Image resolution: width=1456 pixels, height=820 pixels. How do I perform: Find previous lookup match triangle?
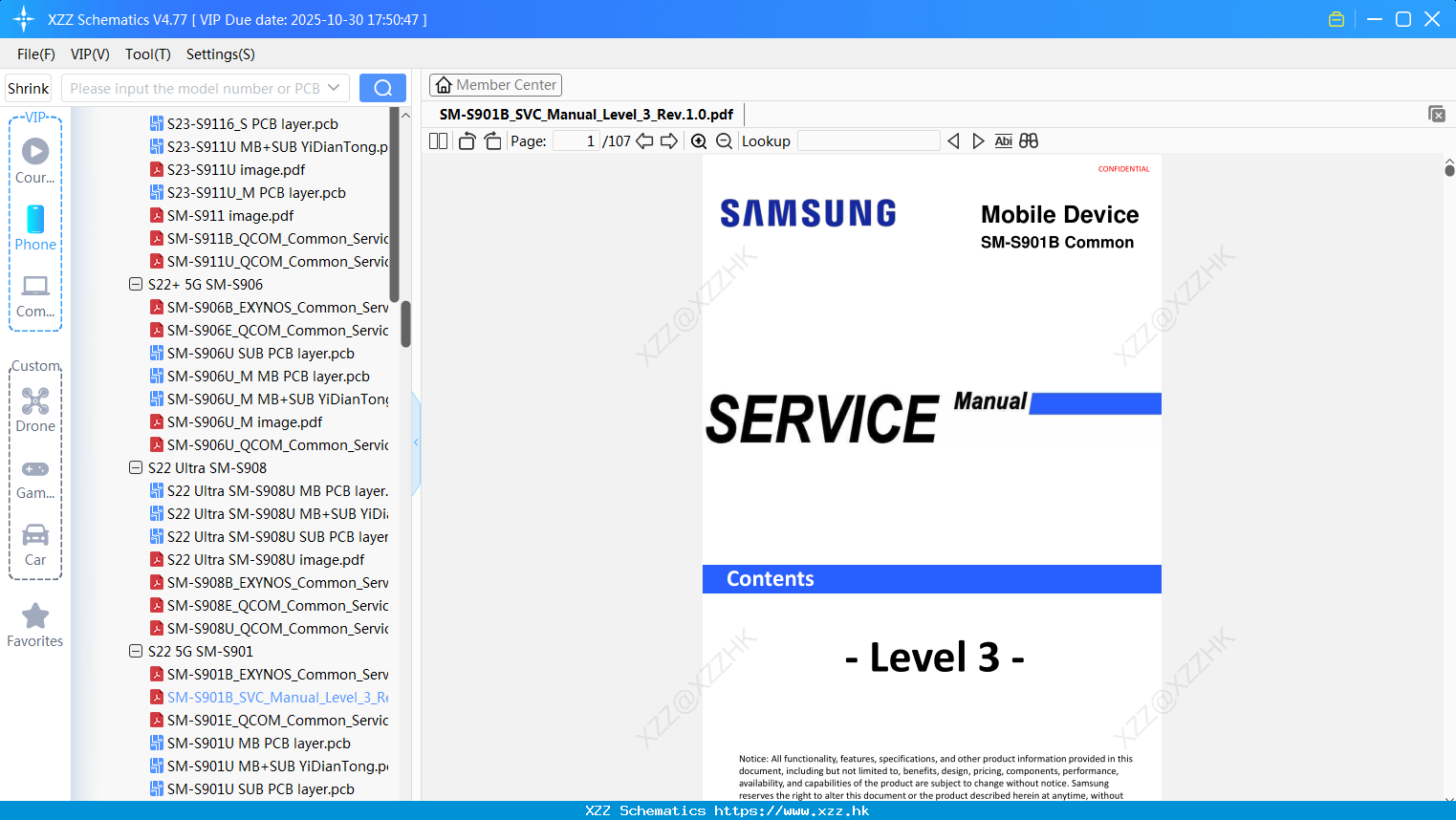(x=953, y=140)
